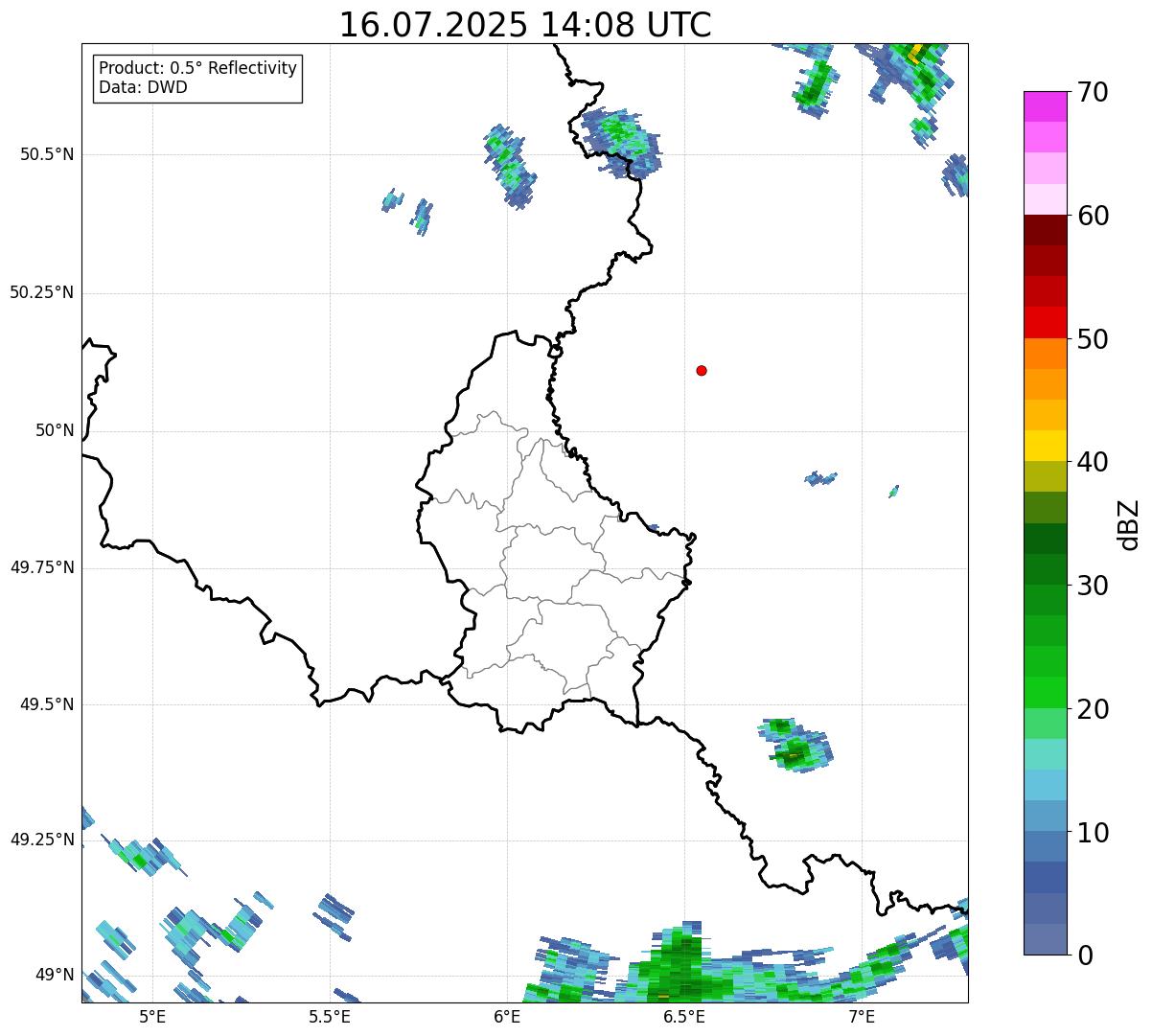1152x1036 pixels.
Task: Click the 6.5°E longitude label
Action: 685,1017
